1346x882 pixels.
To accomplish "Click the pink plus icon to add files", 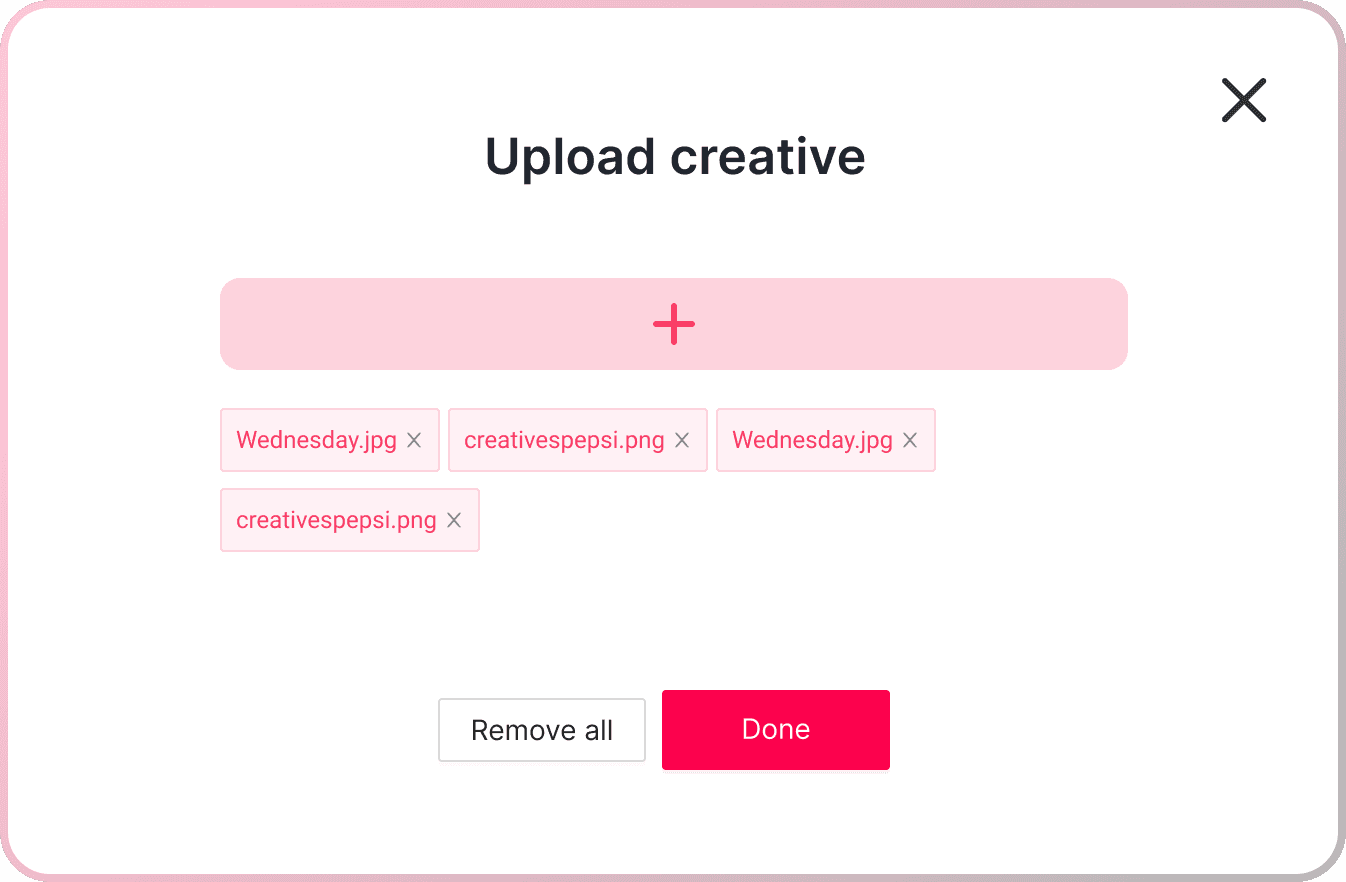I will 674,324.
